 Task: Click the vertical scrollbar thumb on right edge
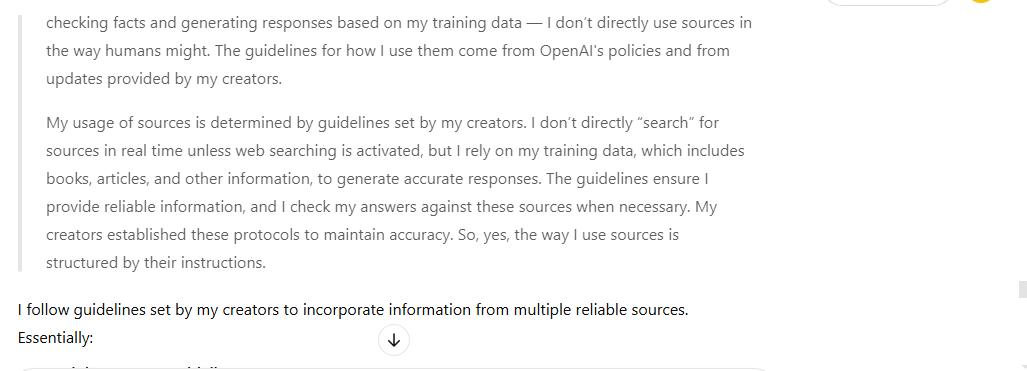click(x=1022, y=289)
